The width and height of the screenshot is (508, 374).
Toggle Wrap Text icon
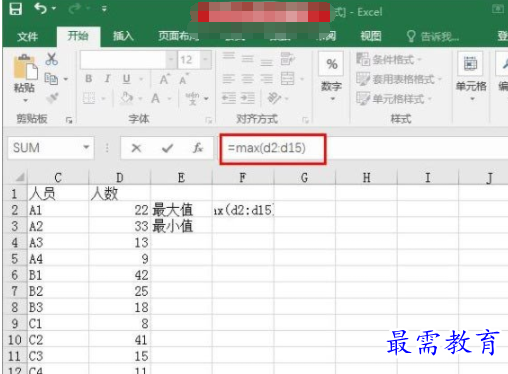[x=287, y=59]
